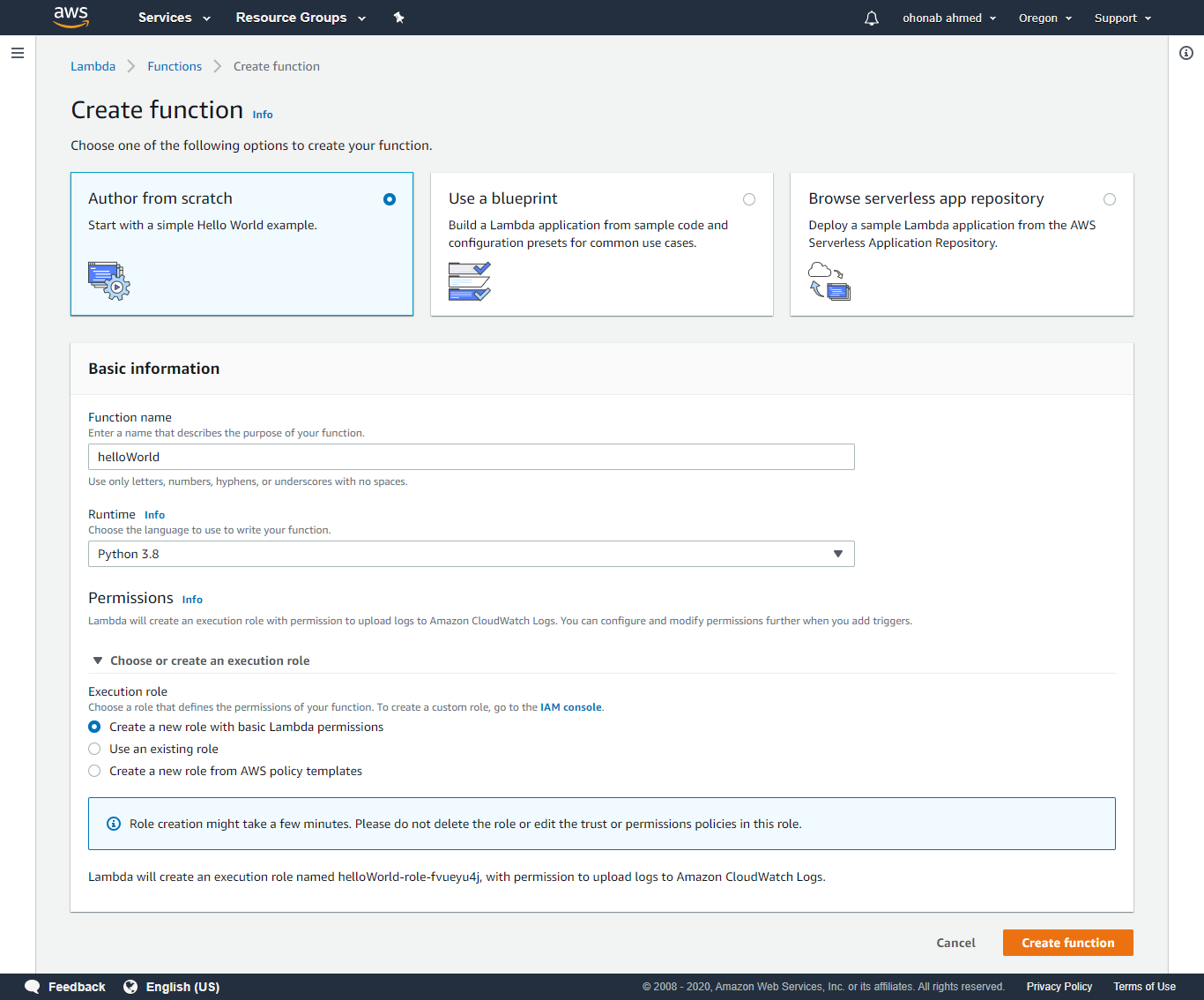Select Author from scratch radio button
1204x1000 pixels.
point(390,199)
